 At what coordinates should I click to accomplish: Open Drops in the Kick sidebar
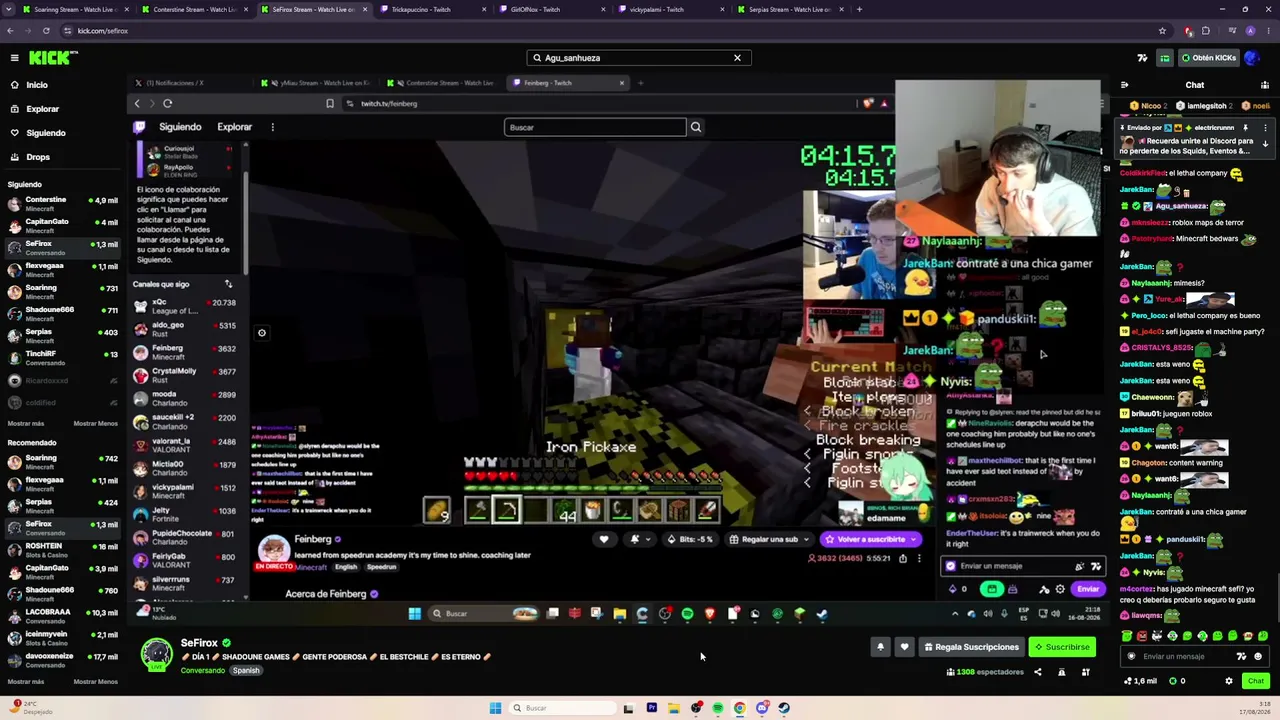[38, 157]
